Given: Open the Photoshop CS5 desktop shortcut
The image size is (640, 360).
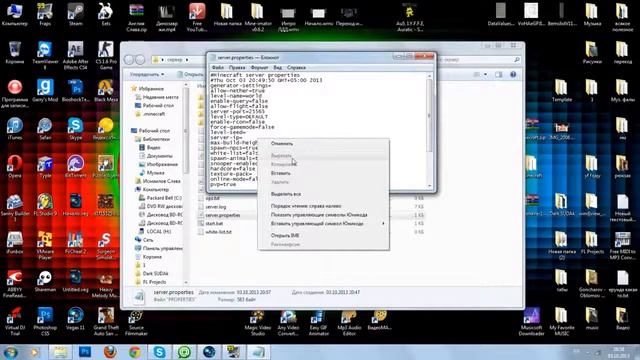Looking at the screenshot, I should tap(45, 321).
